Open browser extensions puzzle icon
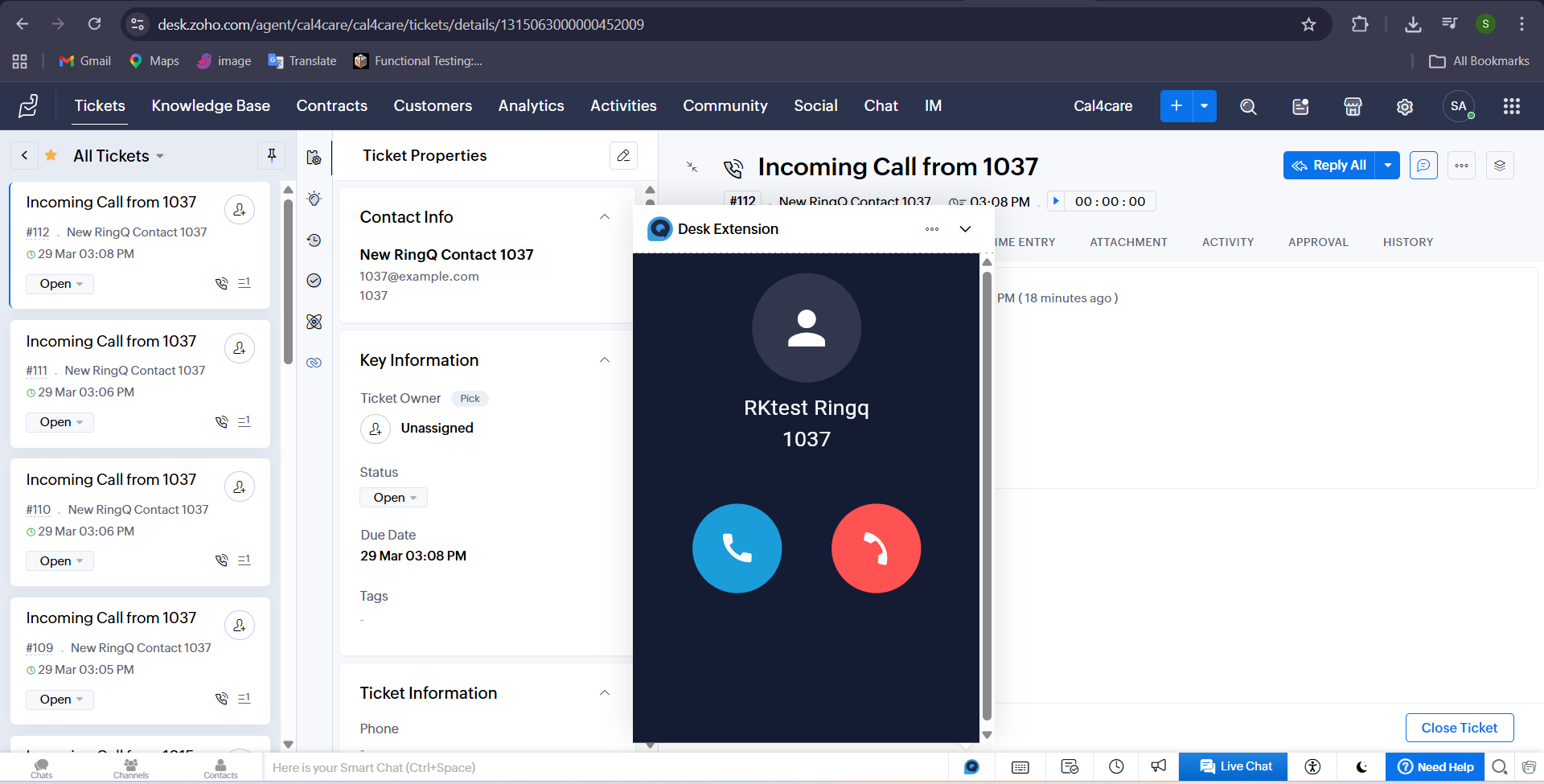 click(x=1360, y=24)
